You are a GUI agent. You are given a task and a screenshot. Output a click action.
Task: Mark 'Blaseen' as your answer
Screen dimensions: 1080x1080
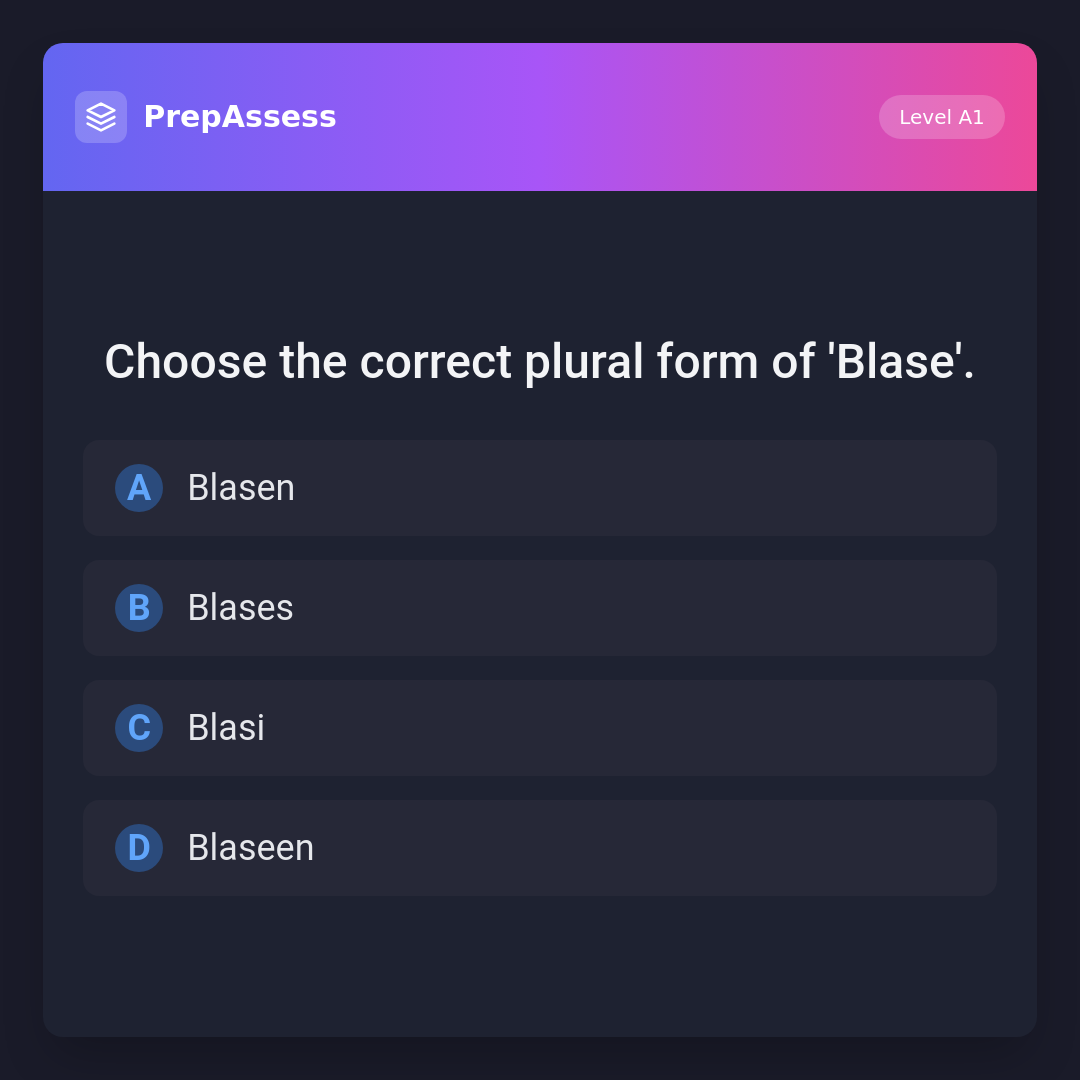250,848
